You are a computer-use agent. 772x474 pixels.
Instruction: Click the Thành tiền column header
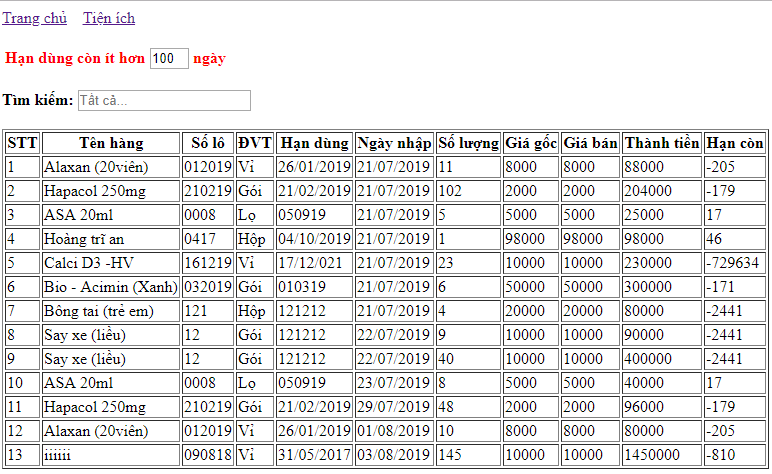click(662, 143)
